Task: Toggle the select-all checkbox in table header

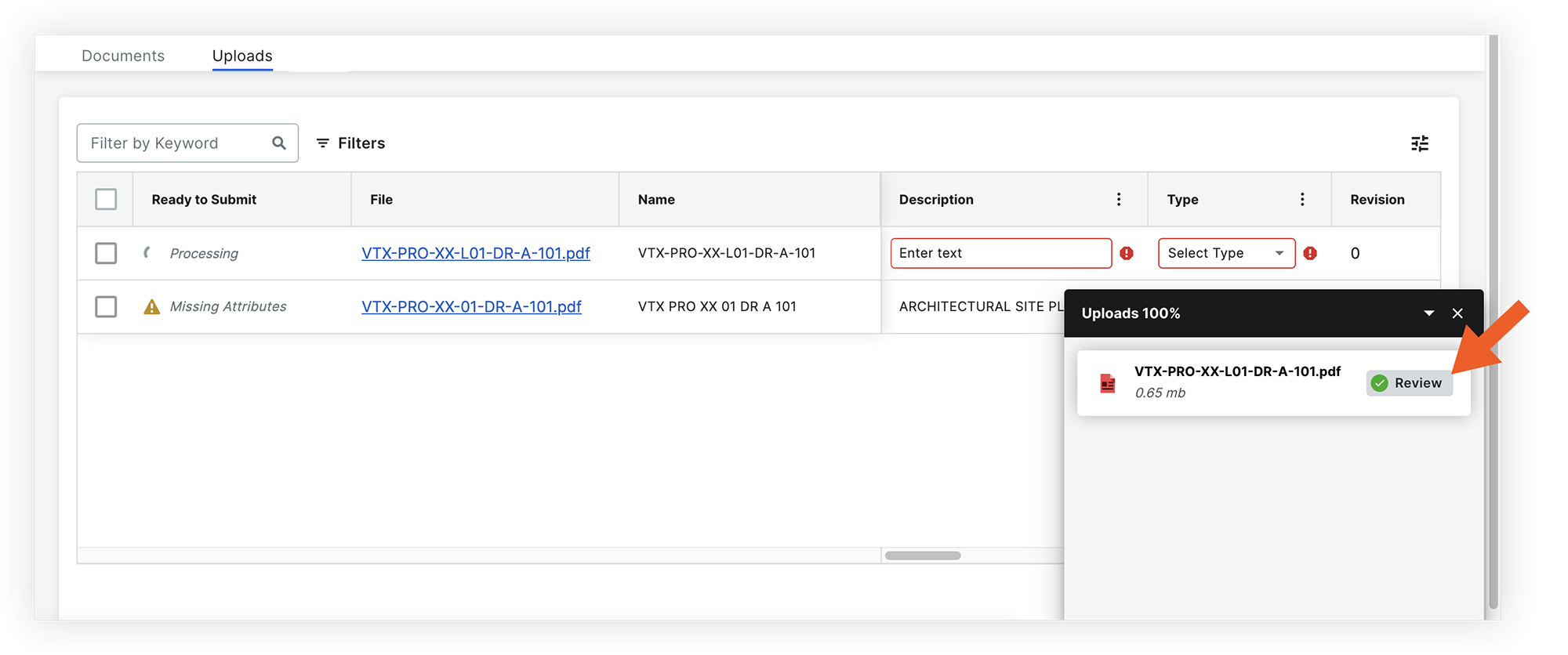Action: [106, 200]
